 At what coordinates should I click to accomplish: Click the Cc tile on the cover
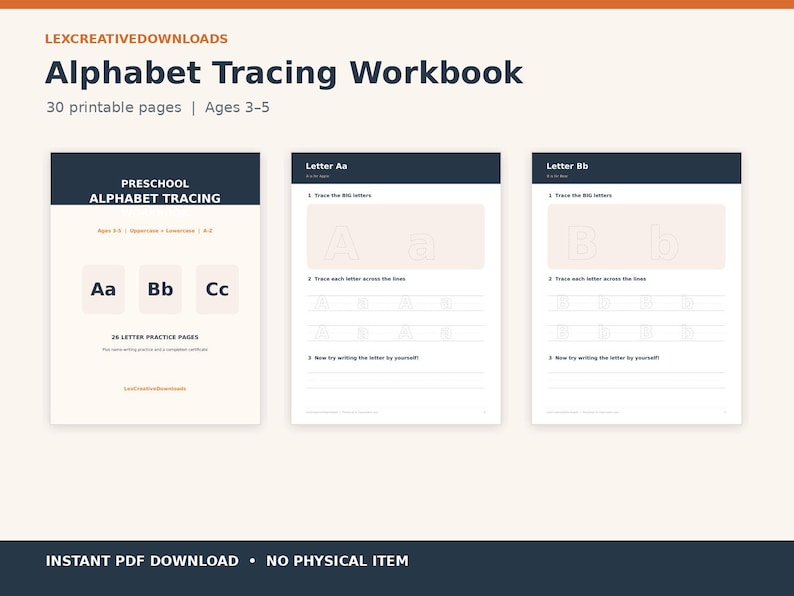(x=217, y=289)
